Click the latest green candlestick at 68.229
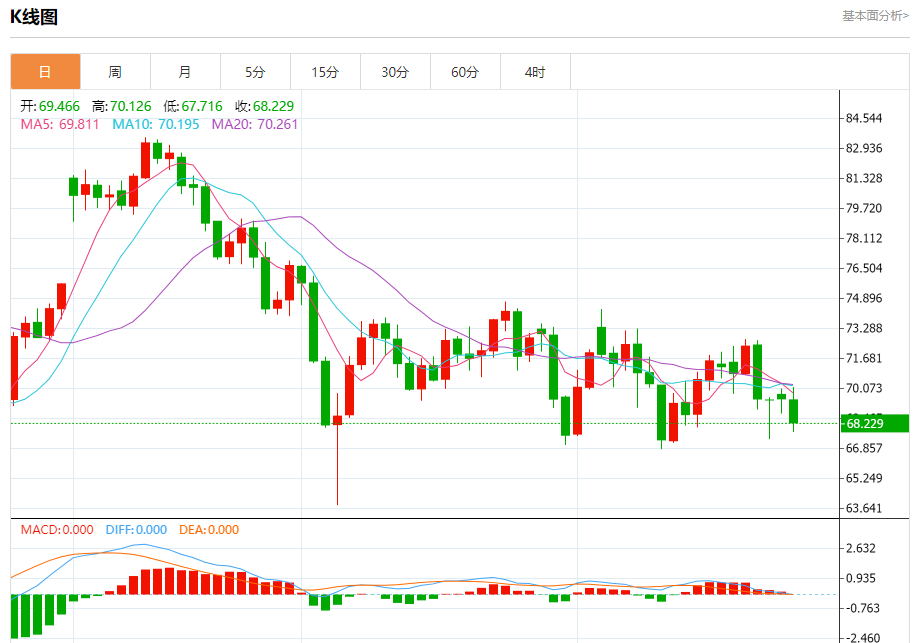The height and width of the screenshot is (643, 918). pos(793,411)
